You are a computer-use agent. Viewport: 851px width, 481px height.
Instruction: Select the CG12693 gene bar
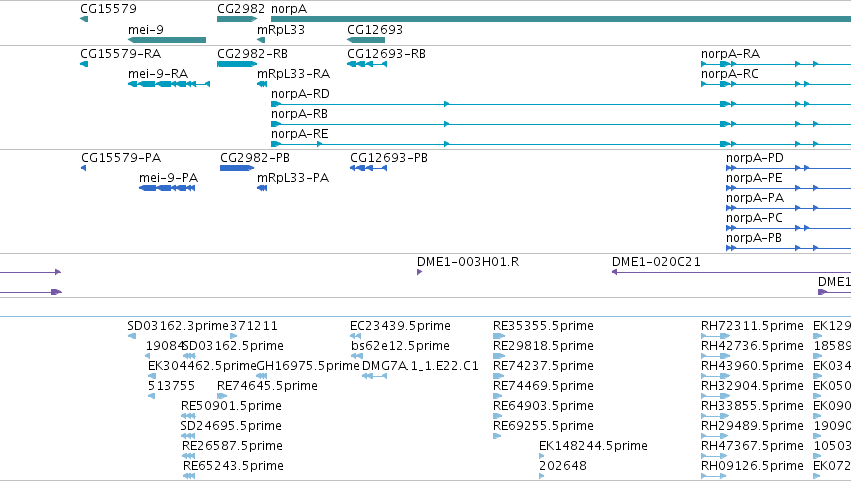[366, 40]
